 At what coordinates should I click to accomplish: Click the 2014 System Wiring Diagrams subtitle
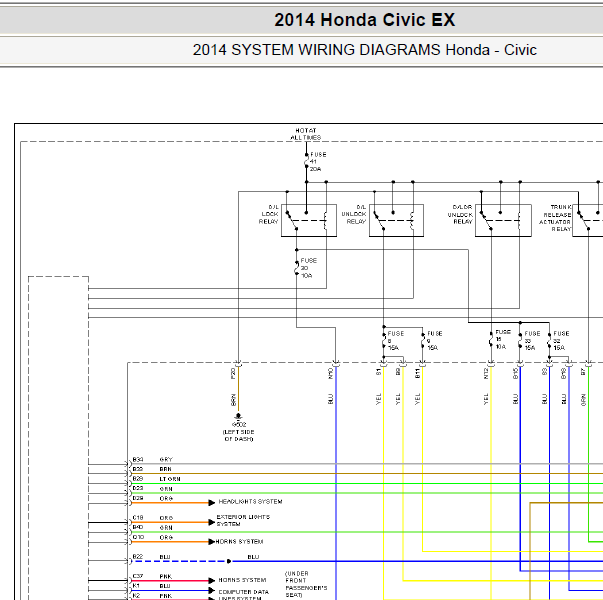click(364, 50)
